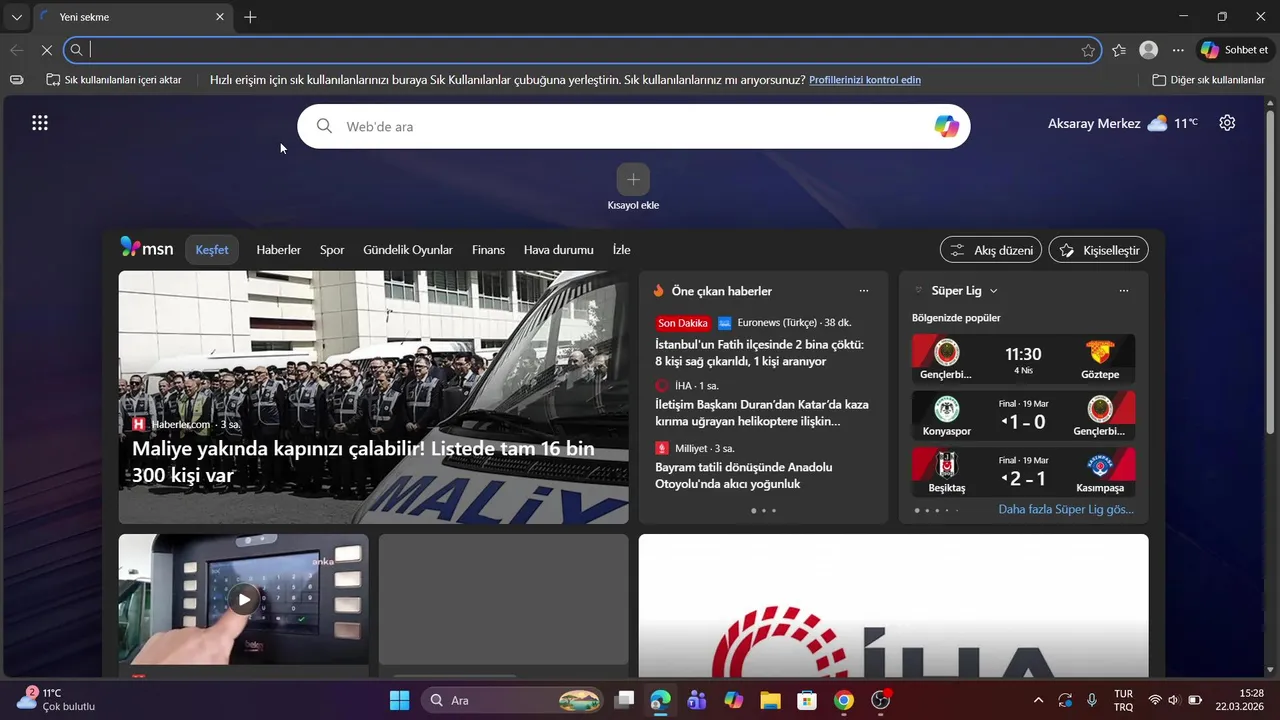
Task: Open the Hava durumu tab
Action: pyautogui.click(x=559, y=250)
